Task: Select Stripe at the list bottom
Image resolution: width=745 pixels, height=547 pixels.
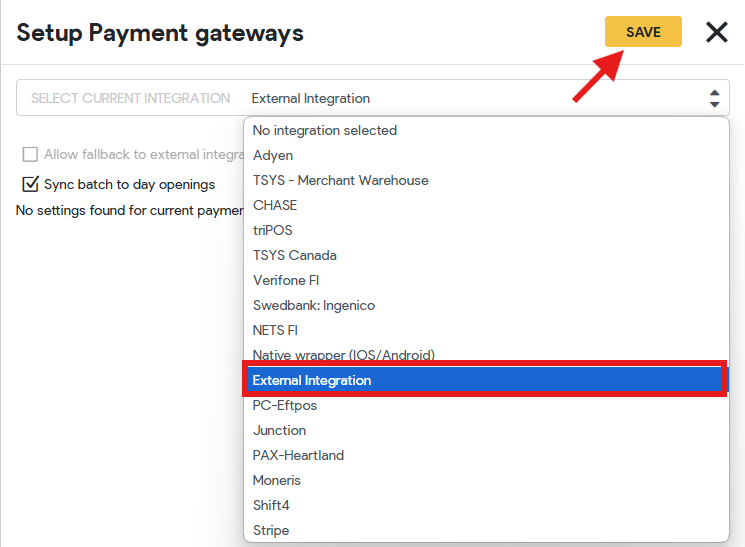Action: tap(486, 530)
